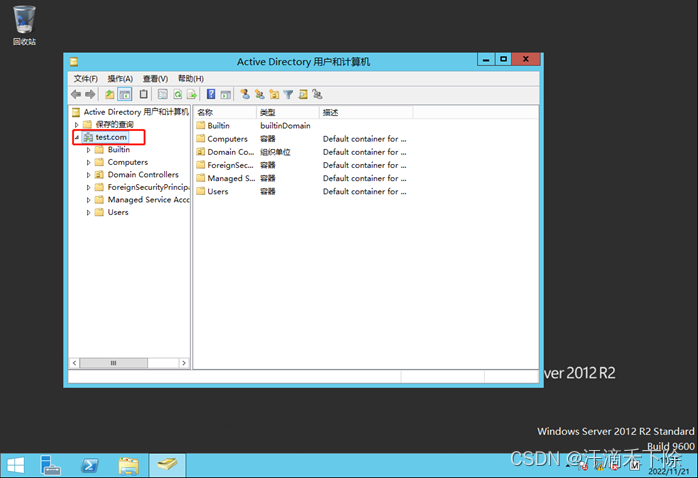
Task: Expand the Builtin tree node arrow
Action: pos(88,150)
